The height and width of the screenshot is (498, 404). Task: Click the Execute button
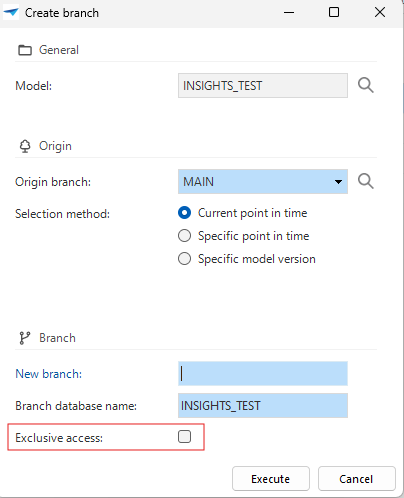pyautogui.click(x=271, y=479)
